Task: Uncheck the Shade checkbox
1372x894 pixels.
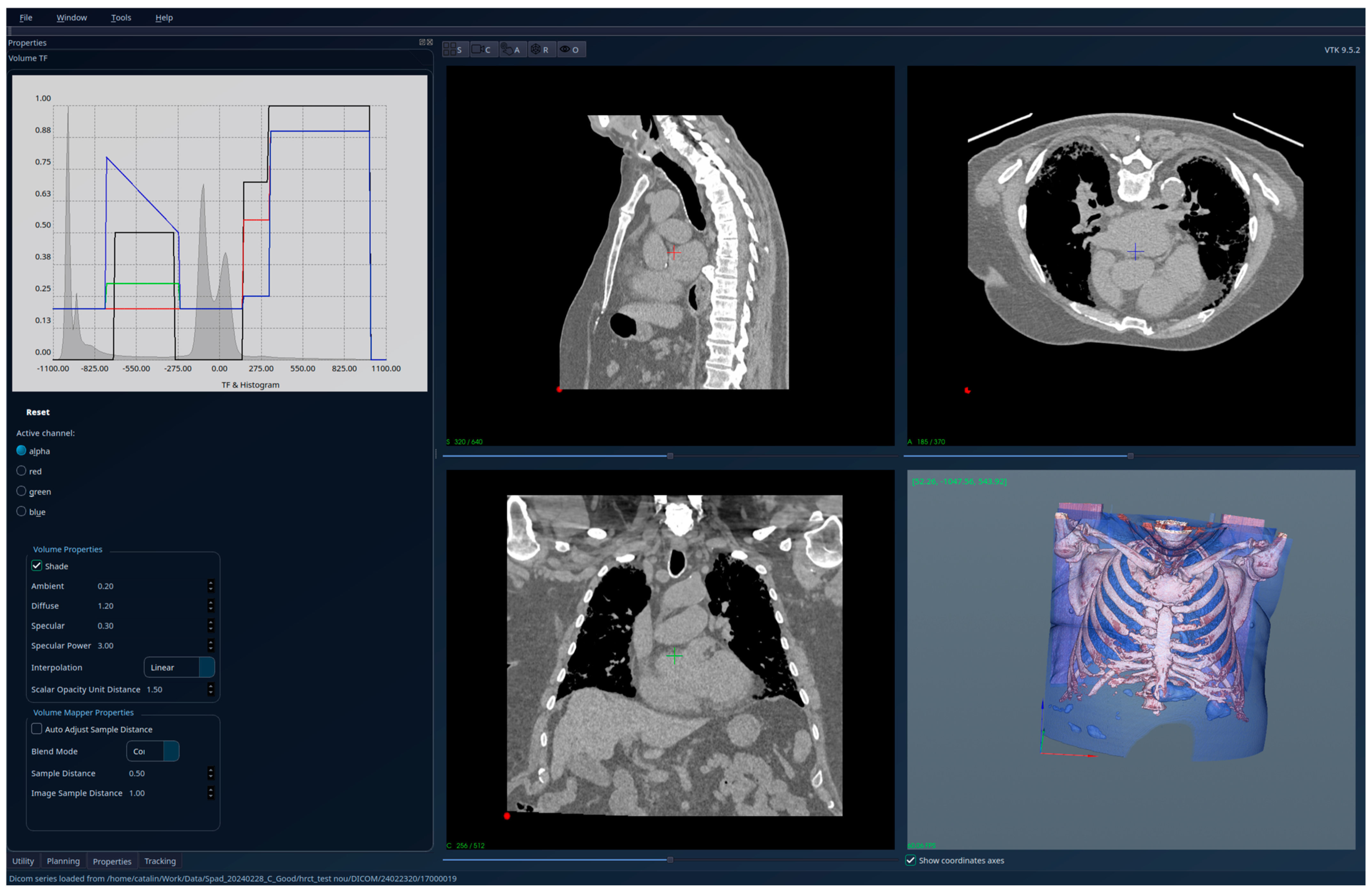Action: pyautogui.click(x=37, y=565)
